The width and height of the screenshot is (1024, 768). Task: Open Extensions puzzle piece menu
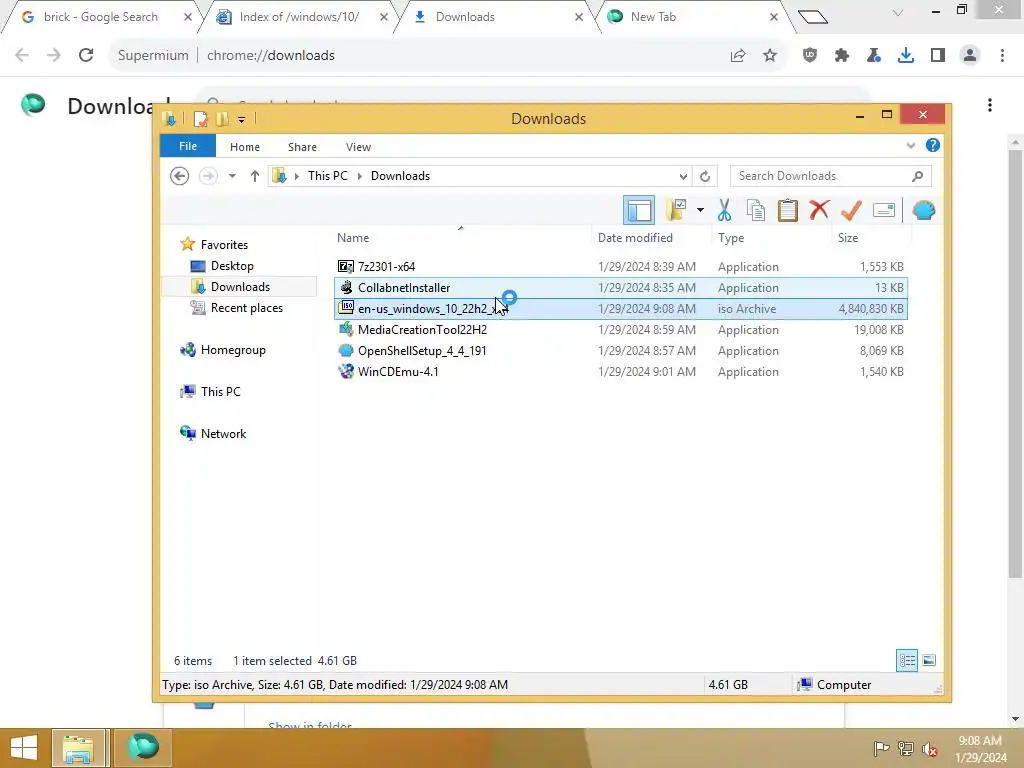click(842, 56)
